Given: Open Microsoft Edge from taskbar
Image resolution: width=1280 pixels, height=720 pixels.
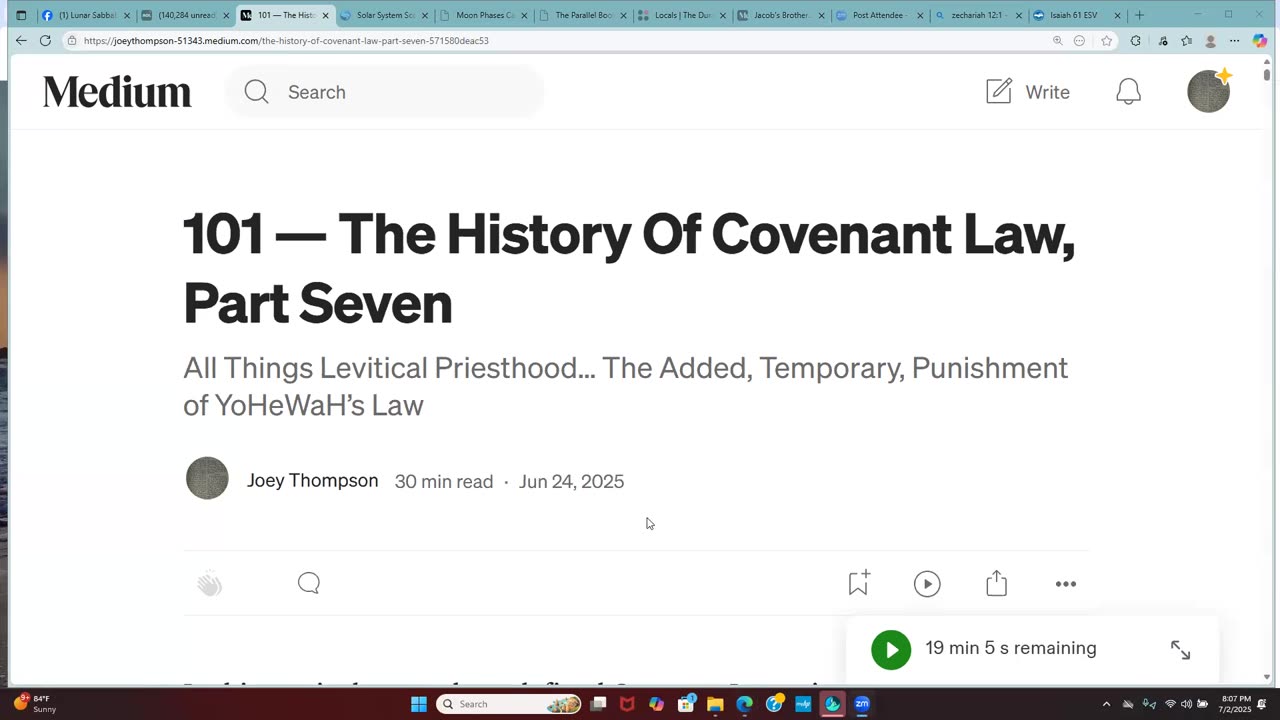Looking at the screenshot, I should point(744,704).
